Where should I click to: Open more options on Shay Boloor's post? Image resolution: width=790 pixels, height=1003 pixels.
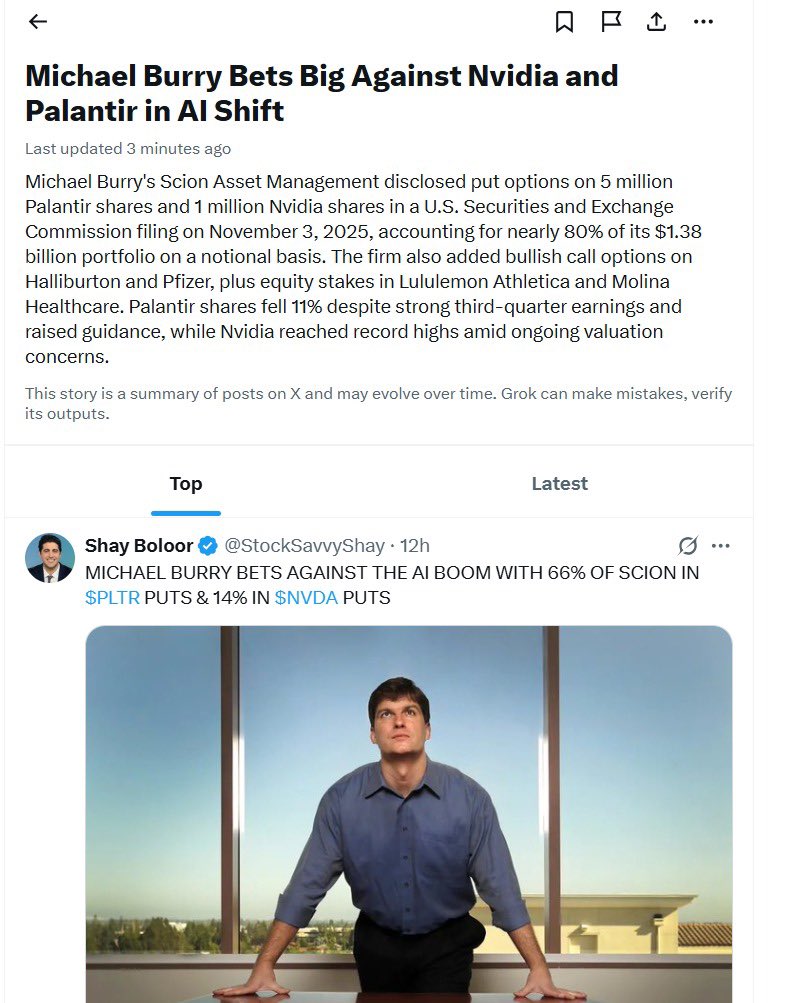pos(720,546)
